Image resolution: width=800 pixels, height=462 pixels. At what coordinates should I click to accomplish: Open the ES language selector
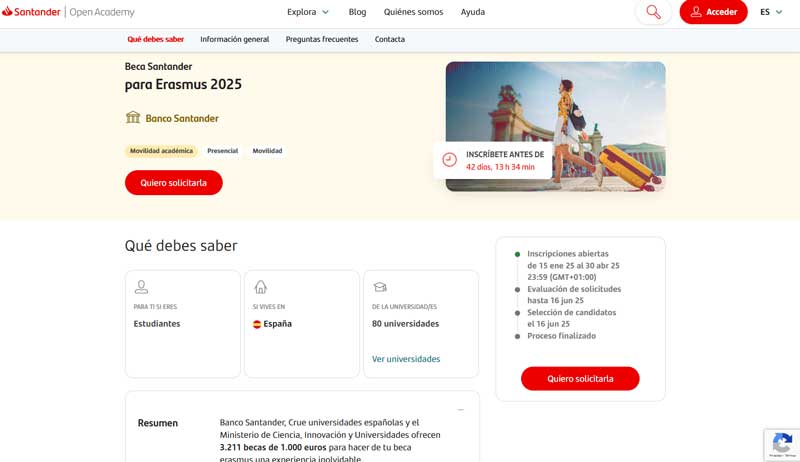coord(770,12)
